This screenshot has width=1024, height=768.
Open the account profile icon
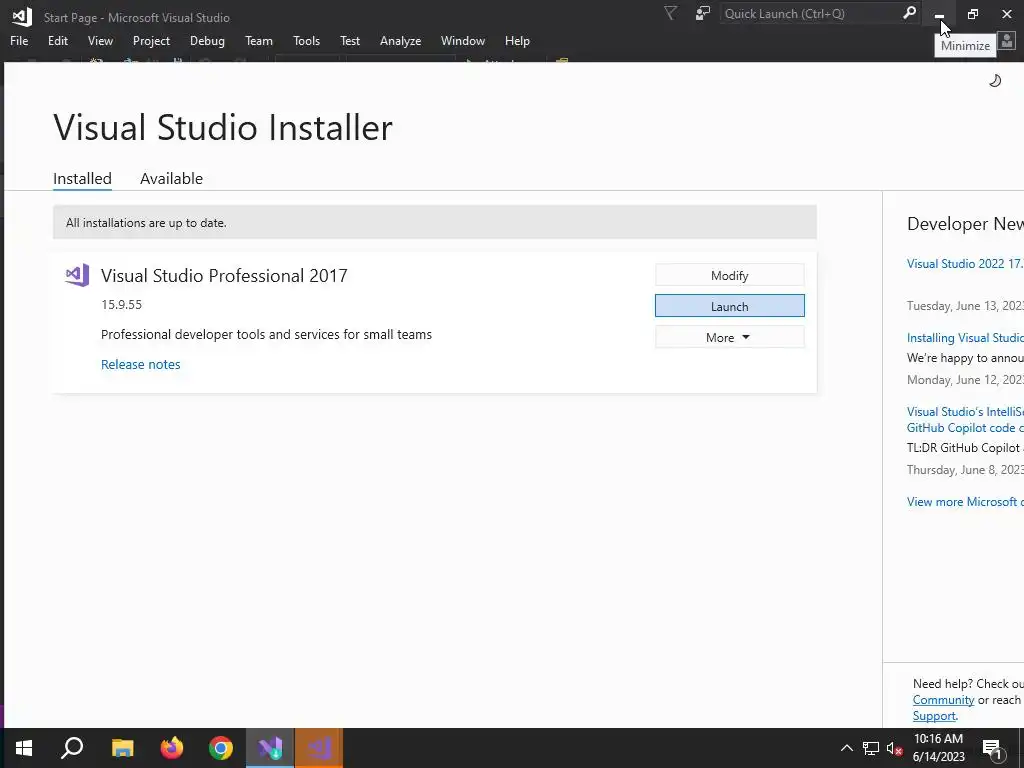pyautogui.click(x=1007, y=41)
